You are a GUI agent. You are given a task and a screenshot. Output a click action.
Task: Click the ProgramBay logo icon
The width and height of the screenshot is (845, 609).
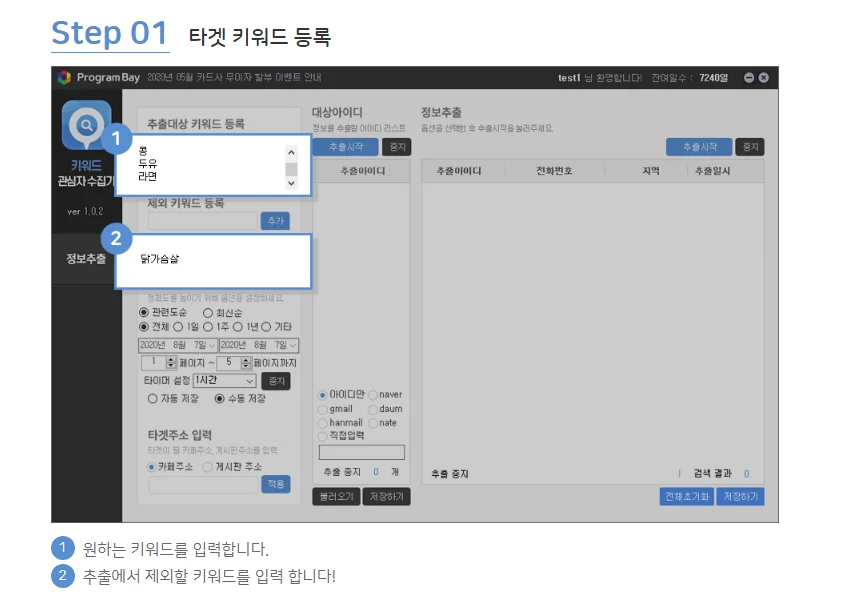pos(64,78)
